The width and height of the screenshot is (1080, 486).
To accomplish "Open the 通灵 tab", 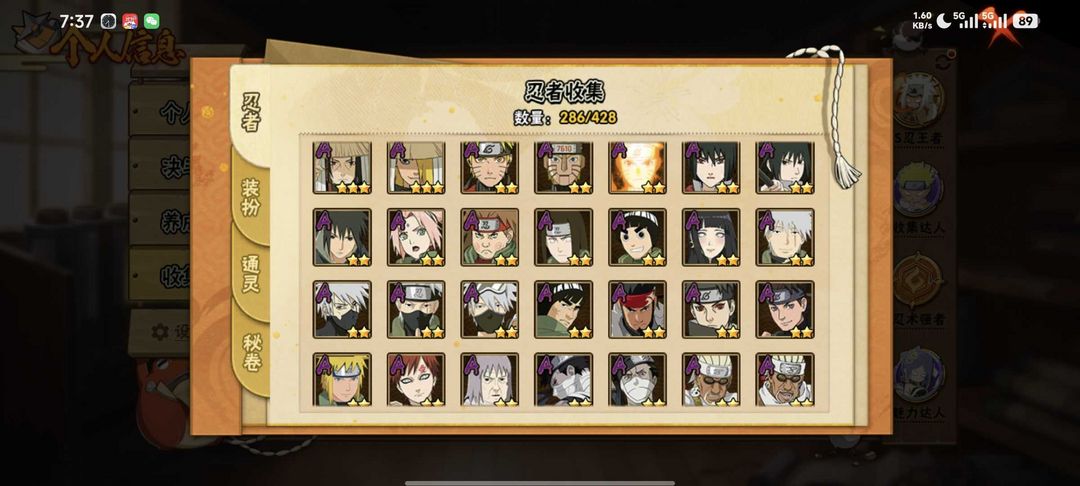I will click(x=250, y=274).
